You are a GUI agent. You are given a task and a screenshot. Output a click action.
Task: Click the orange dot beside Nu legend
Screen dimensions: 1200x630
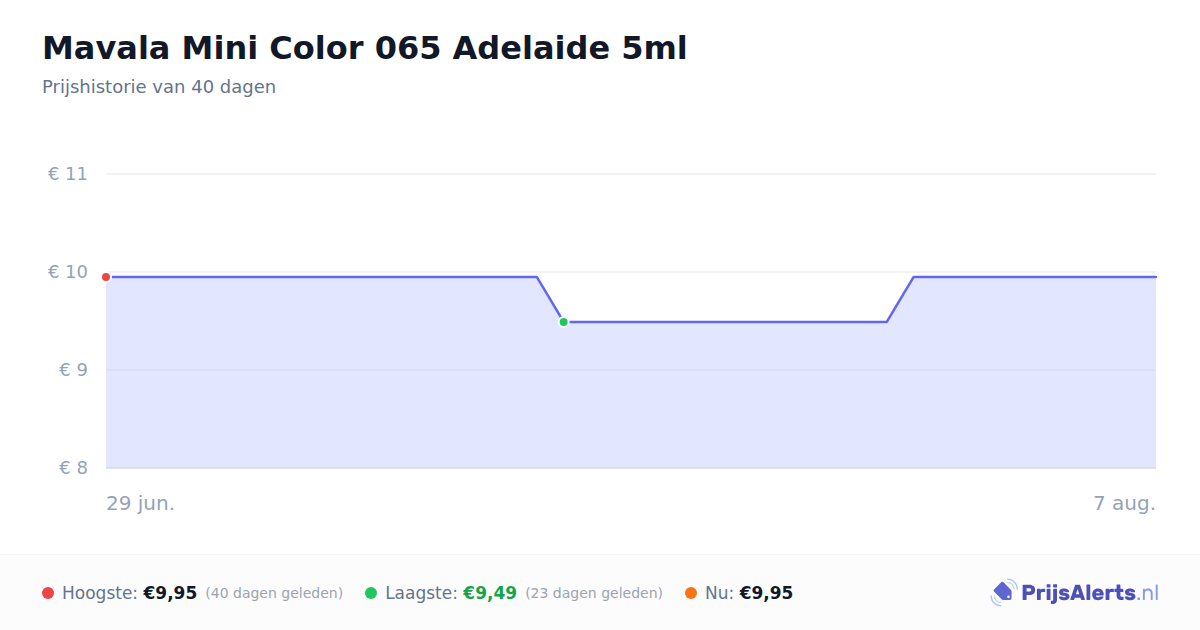click(x=691, y=593)
